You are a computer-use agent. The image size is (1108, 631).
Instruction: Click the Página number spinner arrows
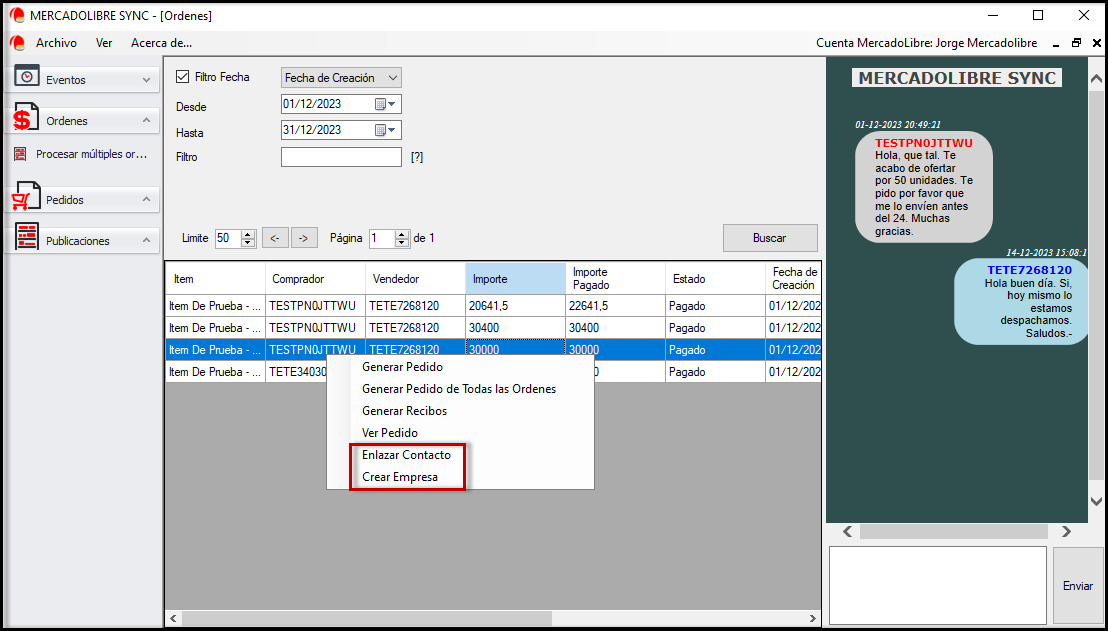[x=402, y=238]
